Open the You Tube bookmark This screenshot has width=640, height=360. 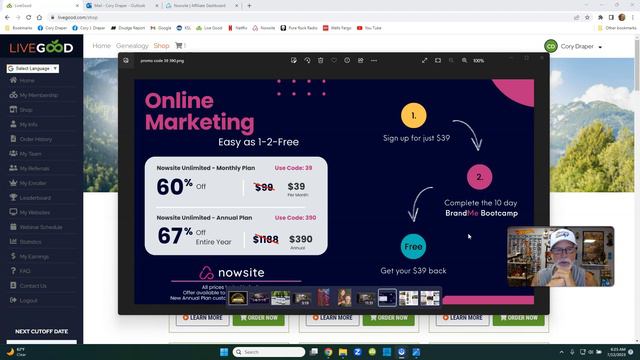point(369,28)
